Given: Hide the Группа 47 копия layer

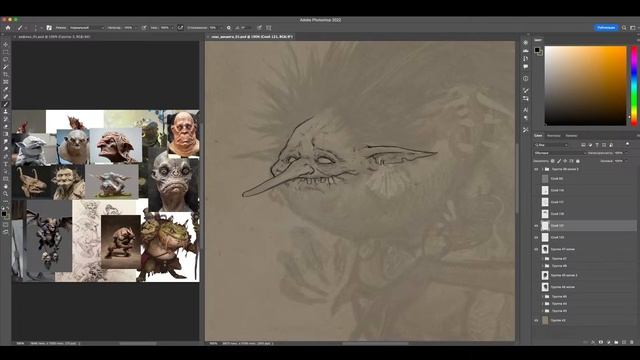Looking at the screenshot, I should click(536, 249).
